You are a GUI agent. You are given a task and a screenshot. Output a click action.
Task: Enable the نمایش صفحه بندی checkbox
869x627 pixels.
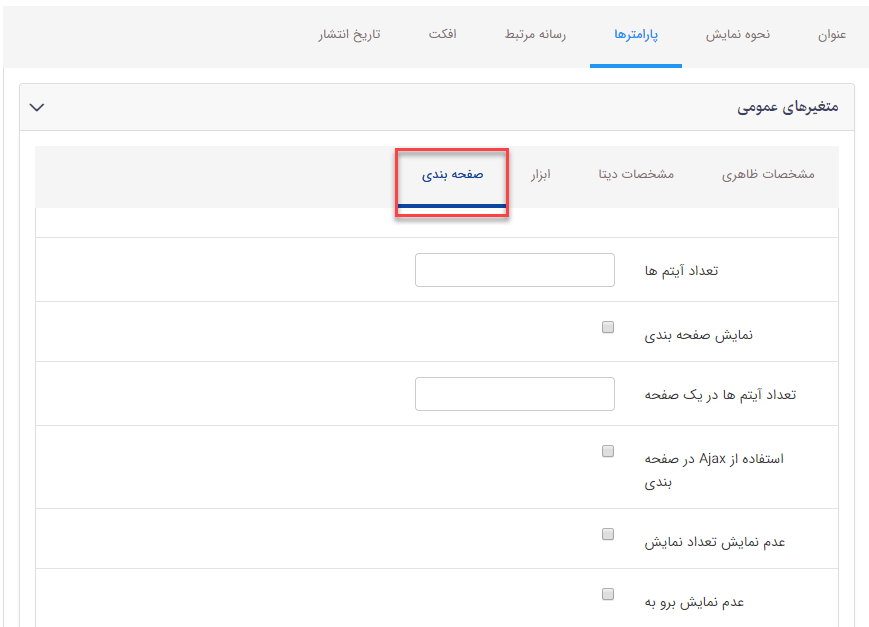[607, 327]
